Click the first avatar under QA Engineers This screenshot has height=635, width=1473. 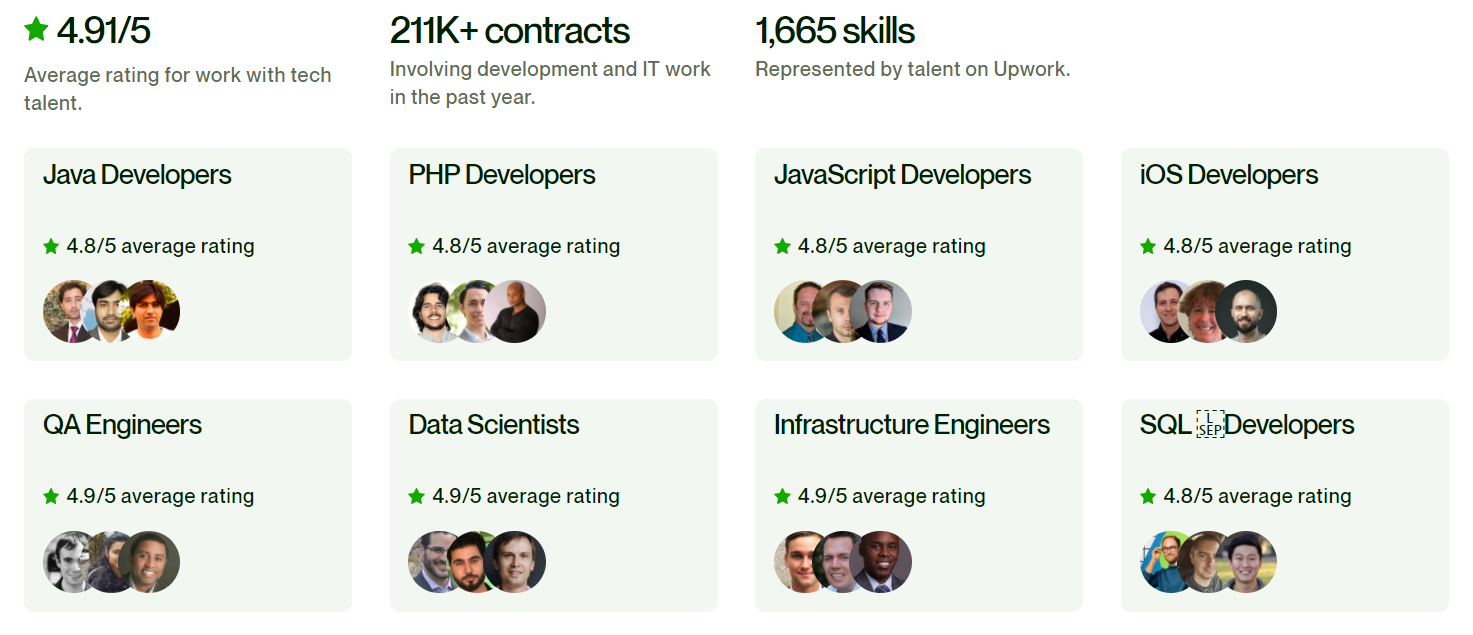tap(68, 562)
